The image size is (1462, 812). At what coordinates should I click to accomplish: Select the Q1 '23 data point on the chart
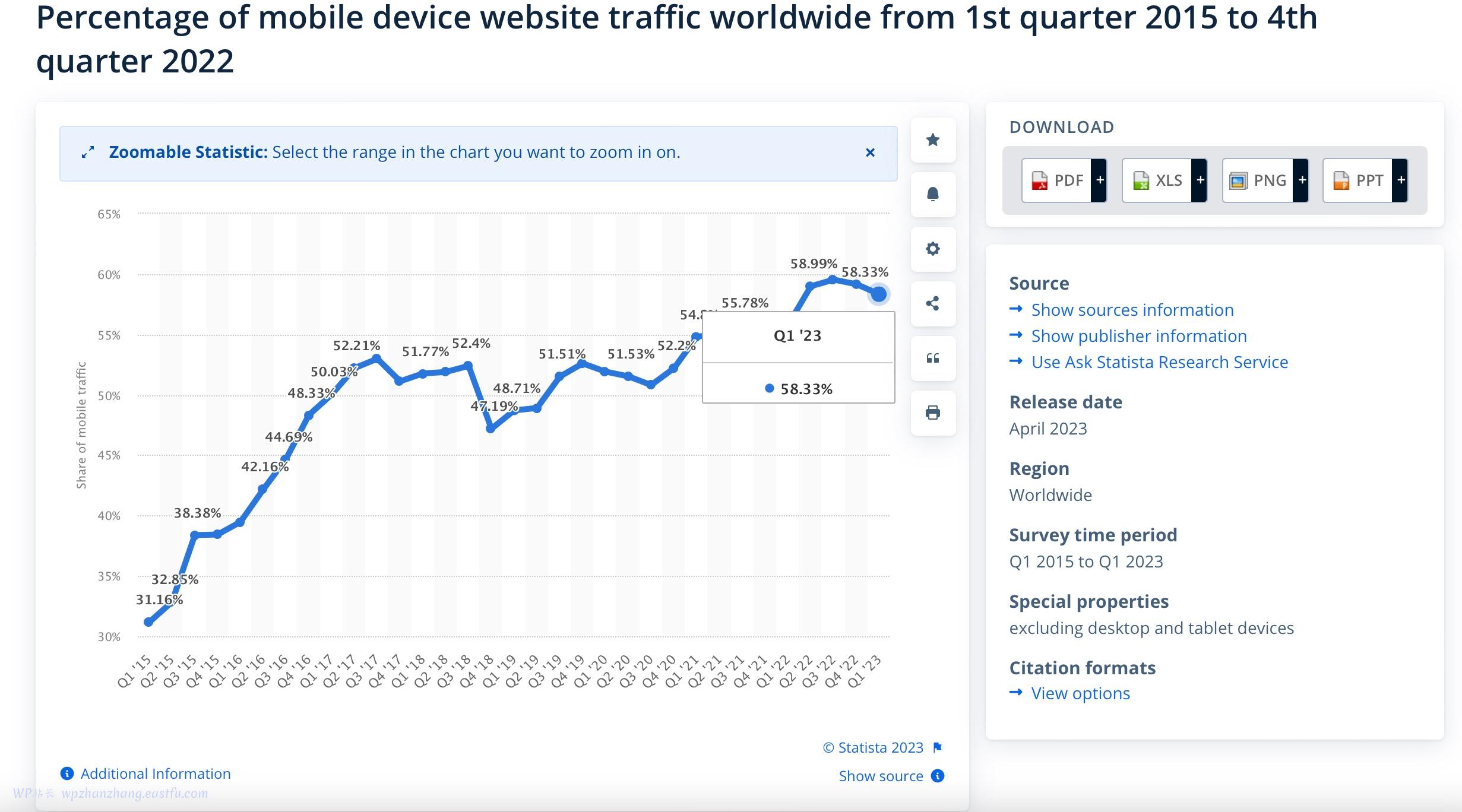(x=879, y=293)
